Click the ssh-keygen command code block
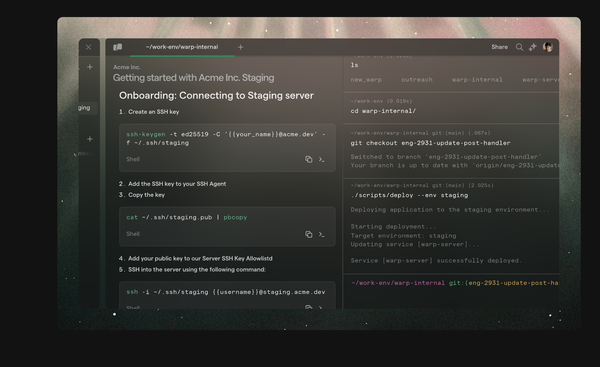This screenshot has height=367, width=600. [x=227, y=147]
